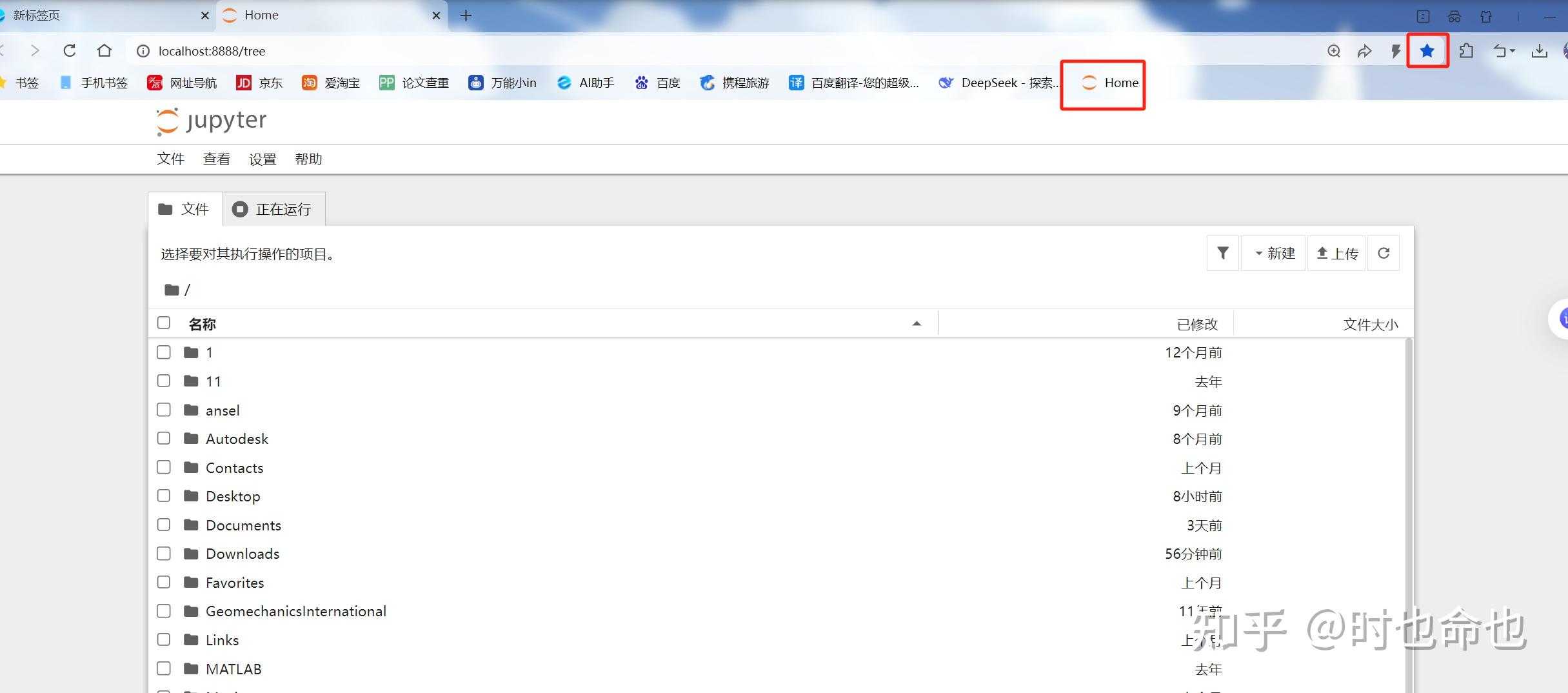The height and width of the screenshot is (693, 1568).
Task: Check the checkbox next to Desktop folder
Action: point(164,496)
